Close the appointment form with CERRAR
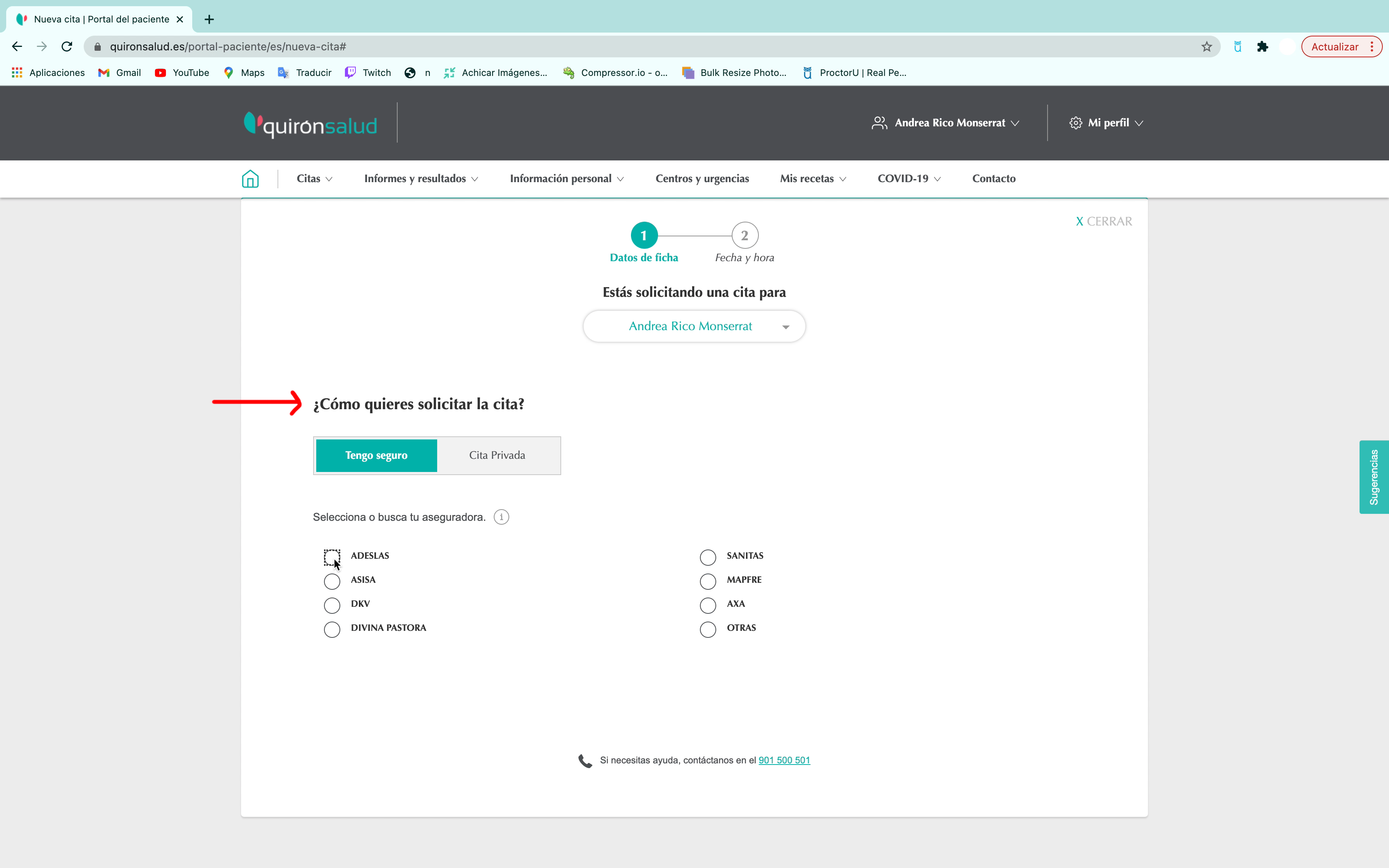The image size is (1389, 868). click(1104, 222)
